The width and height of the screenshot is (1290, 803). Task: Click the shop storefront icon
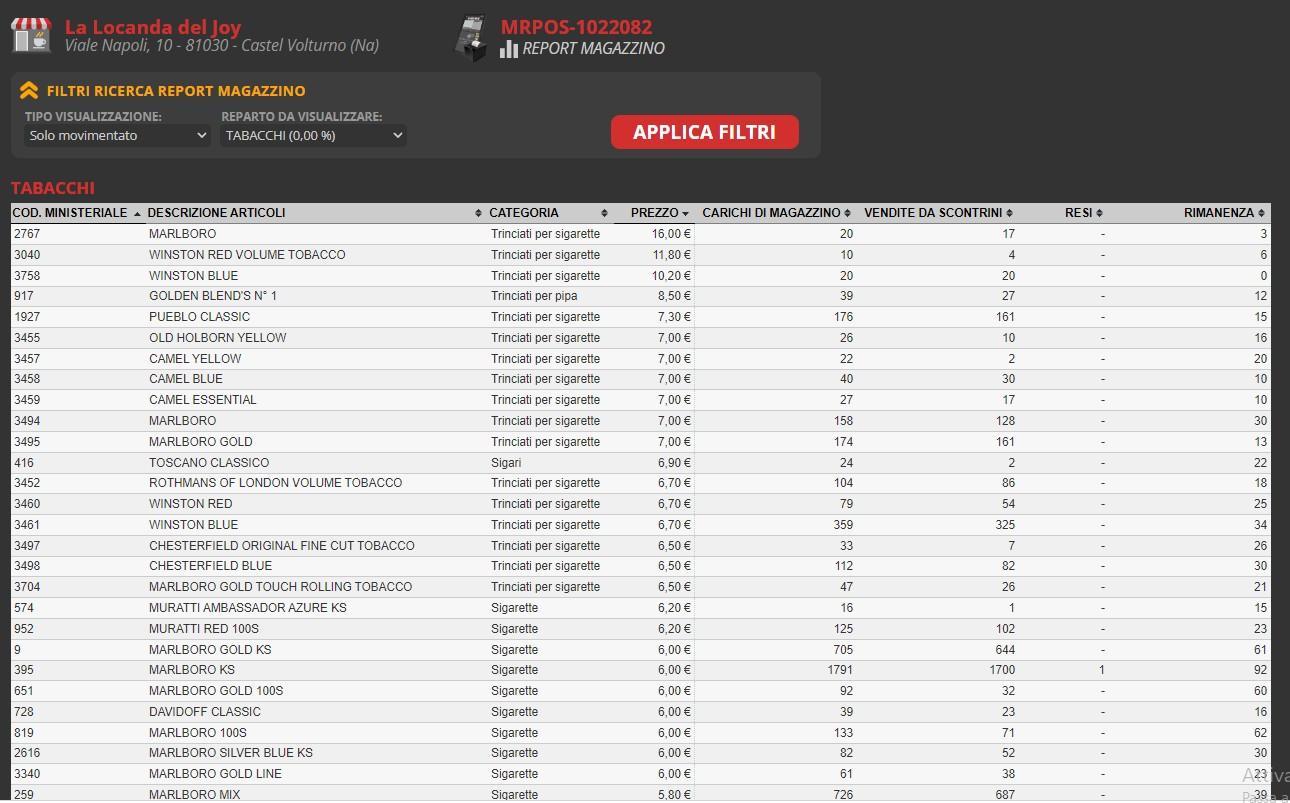tap(31, 35)
